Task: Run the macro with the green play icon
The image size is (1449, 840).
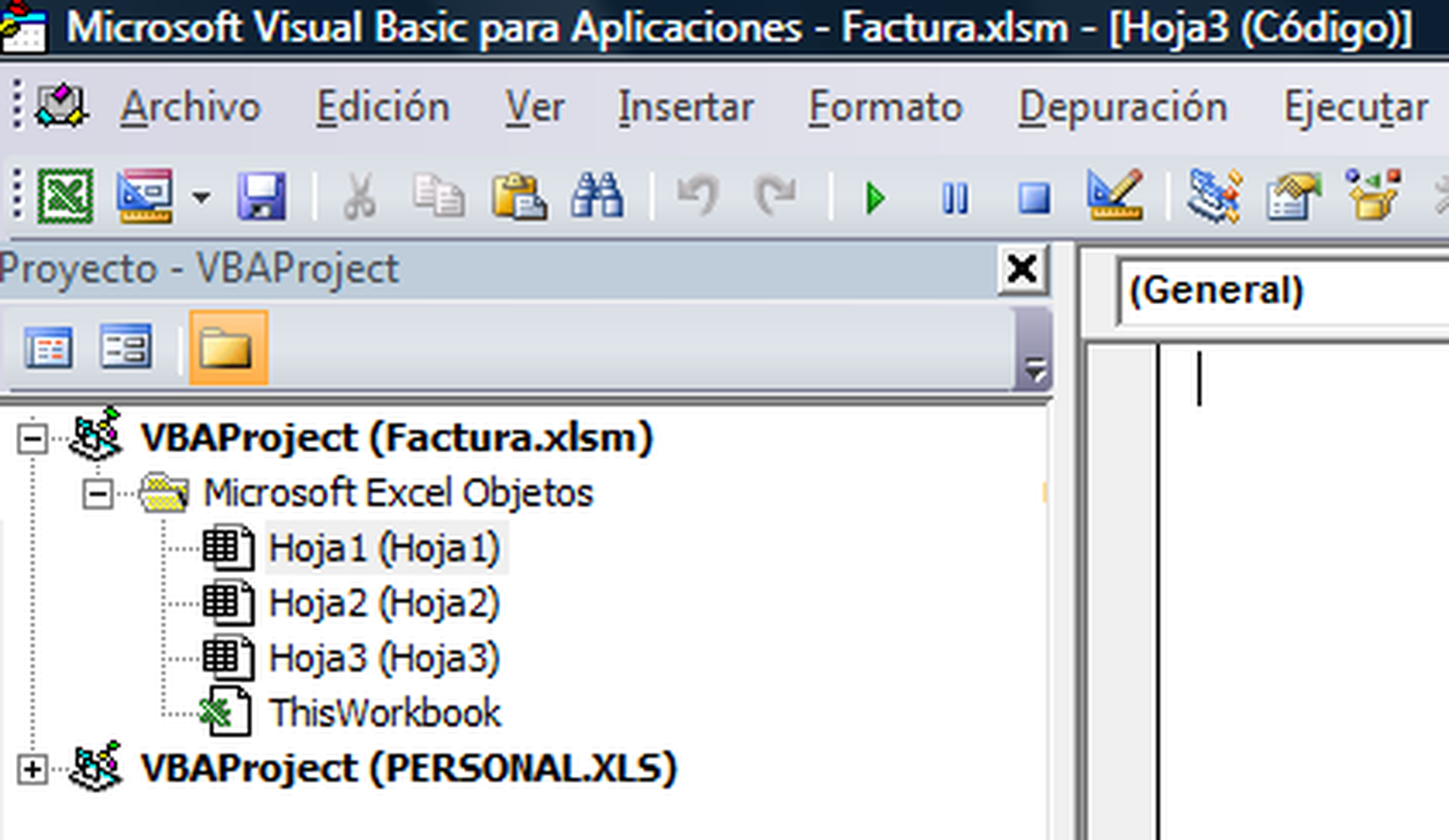Action: pos(875,198)
